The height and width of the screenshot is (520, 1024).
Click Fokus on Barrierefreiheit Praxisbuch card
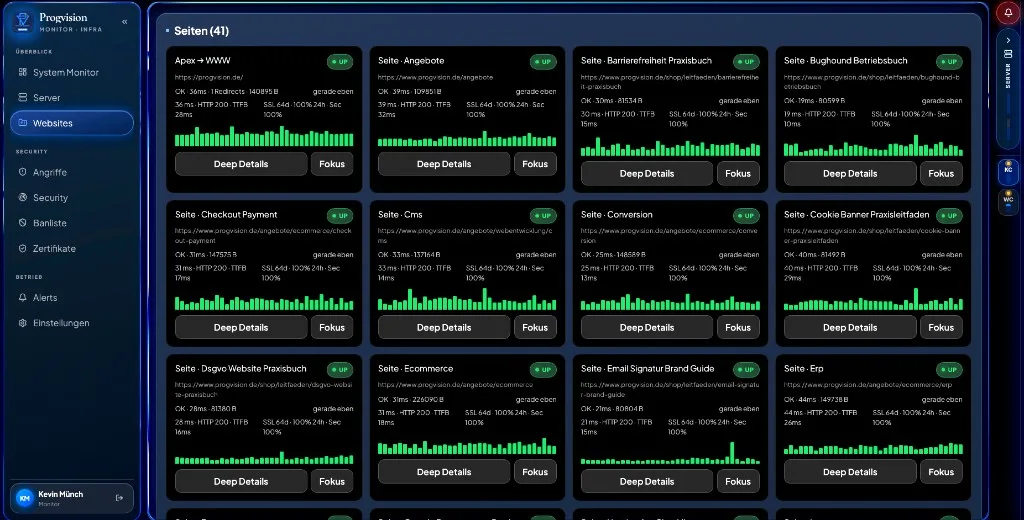point(738,174)
